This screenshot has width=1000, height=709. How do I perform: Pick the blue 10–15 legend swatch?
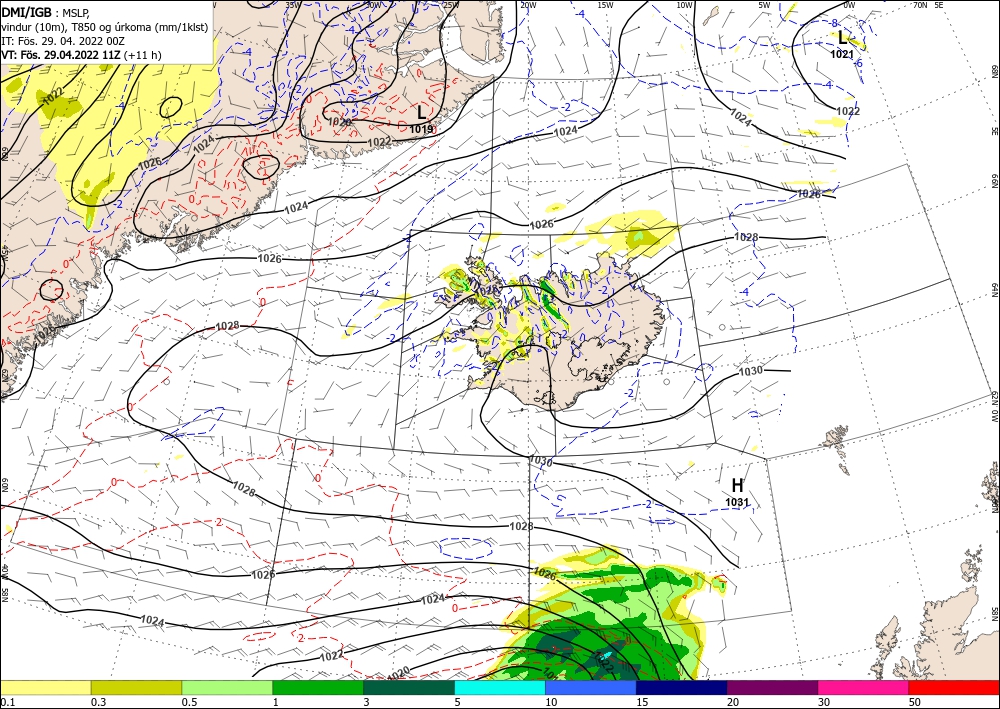pos(591,687)
